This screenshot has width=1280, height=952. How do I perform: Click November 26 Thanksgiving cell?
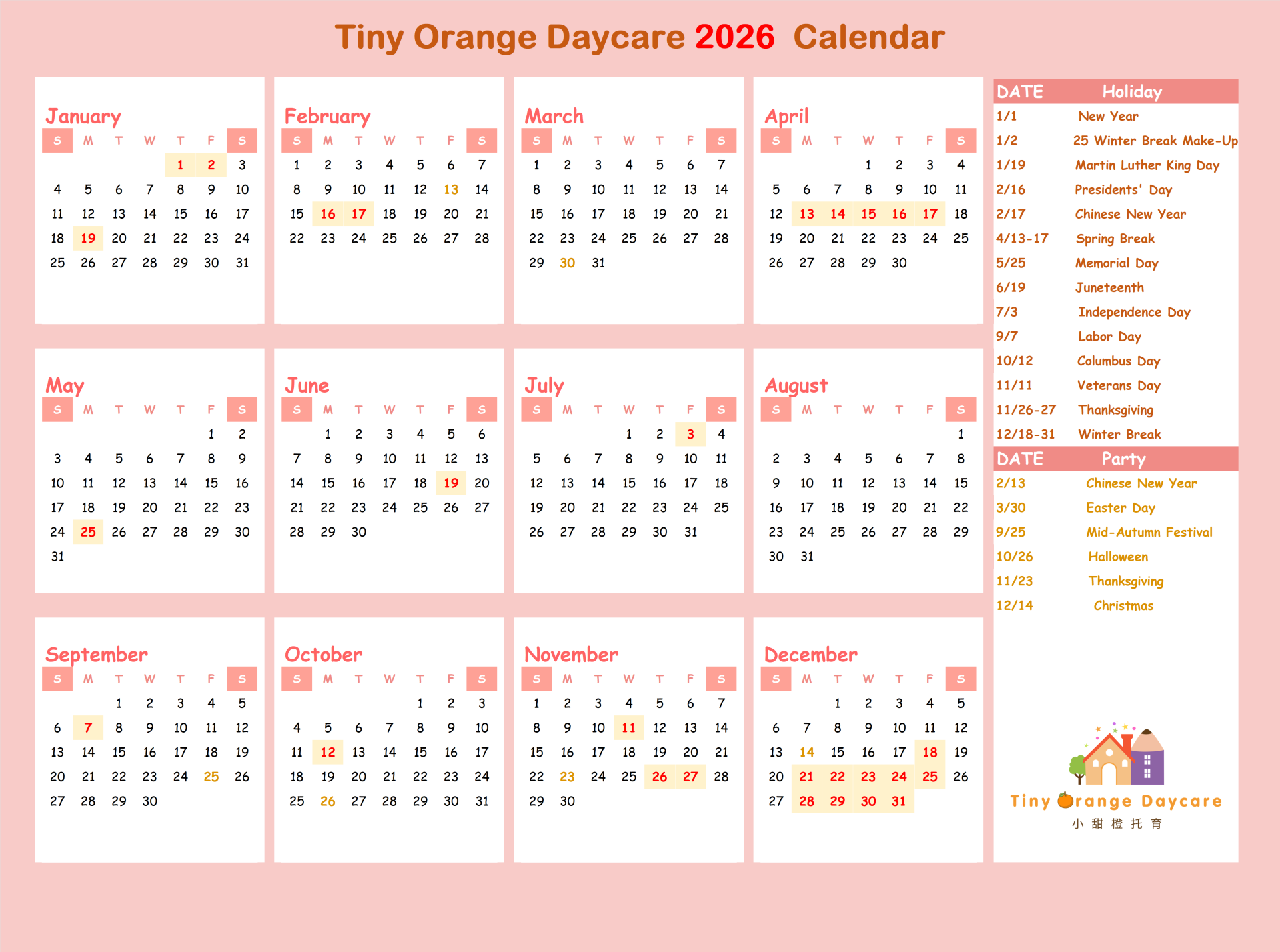point(660,777)
